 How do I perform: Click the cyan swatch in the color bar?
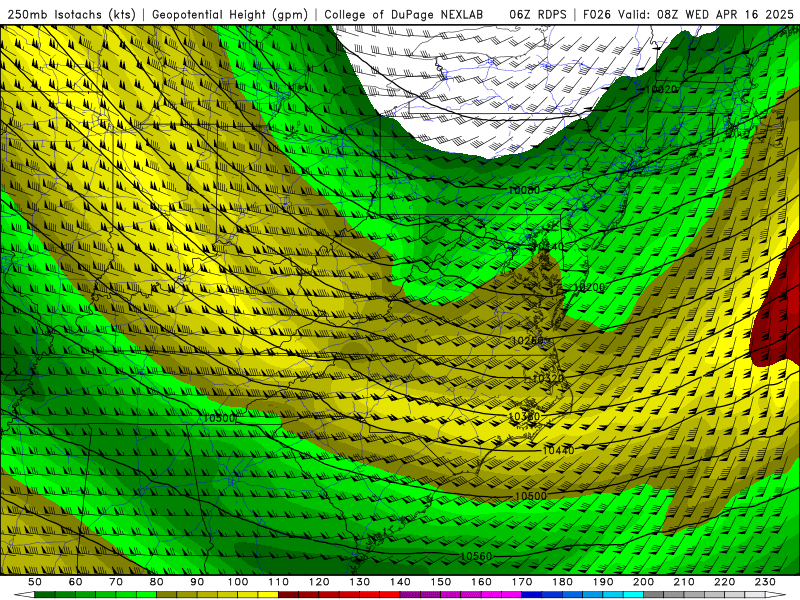(x=633, y=595)
